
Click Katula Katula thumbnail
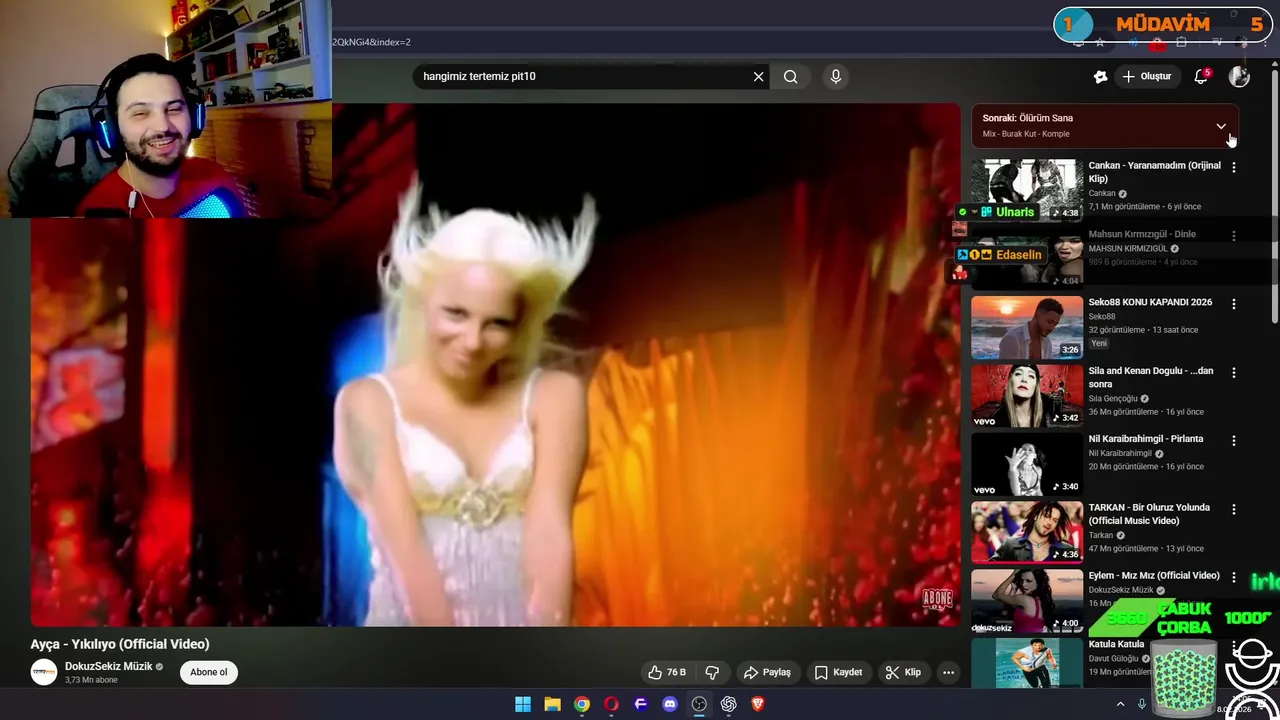(x=1027, y=663)
